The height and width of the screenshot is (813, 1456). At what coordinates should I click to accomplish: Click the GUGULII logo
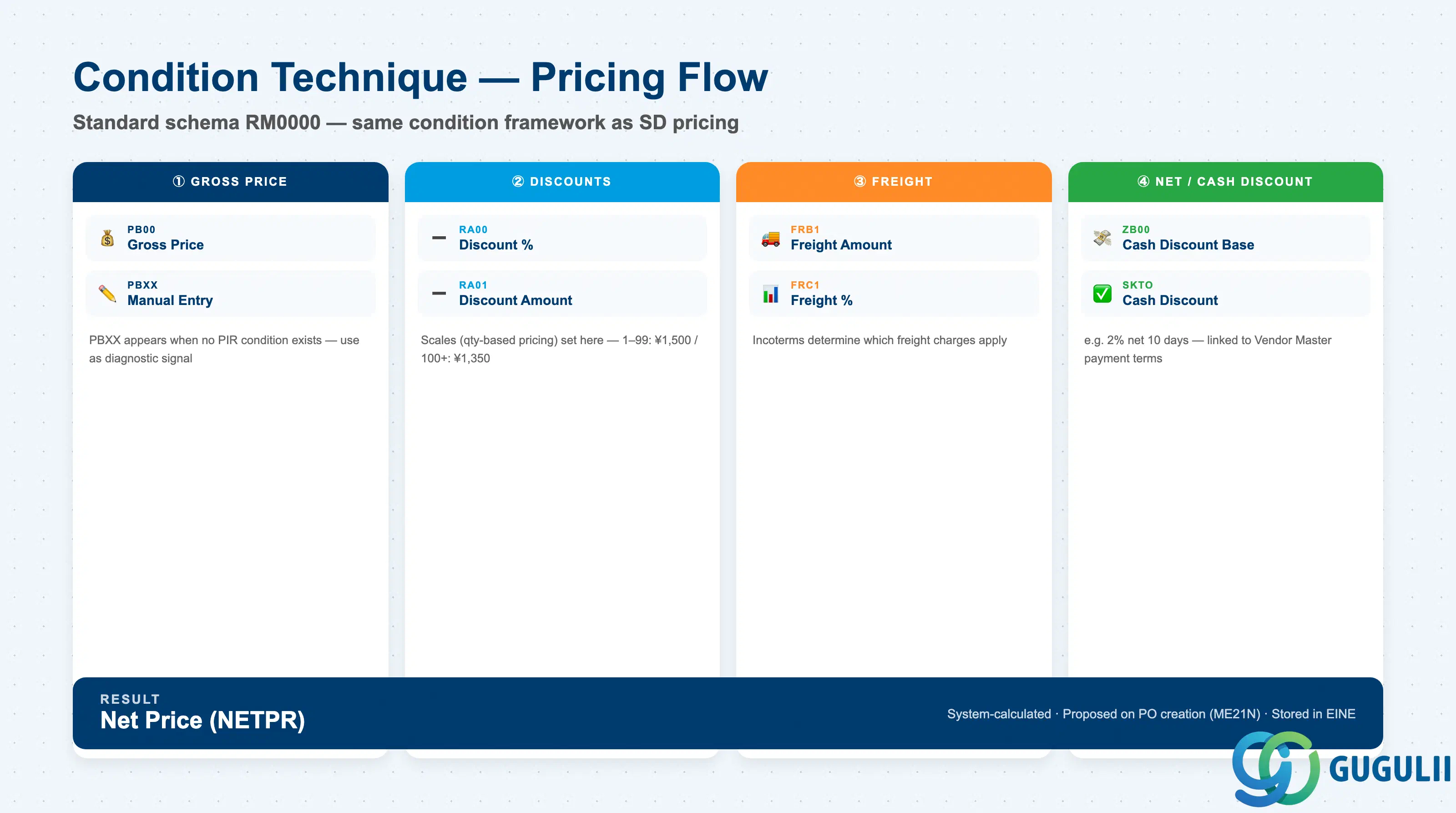[x=1341, y=769]
